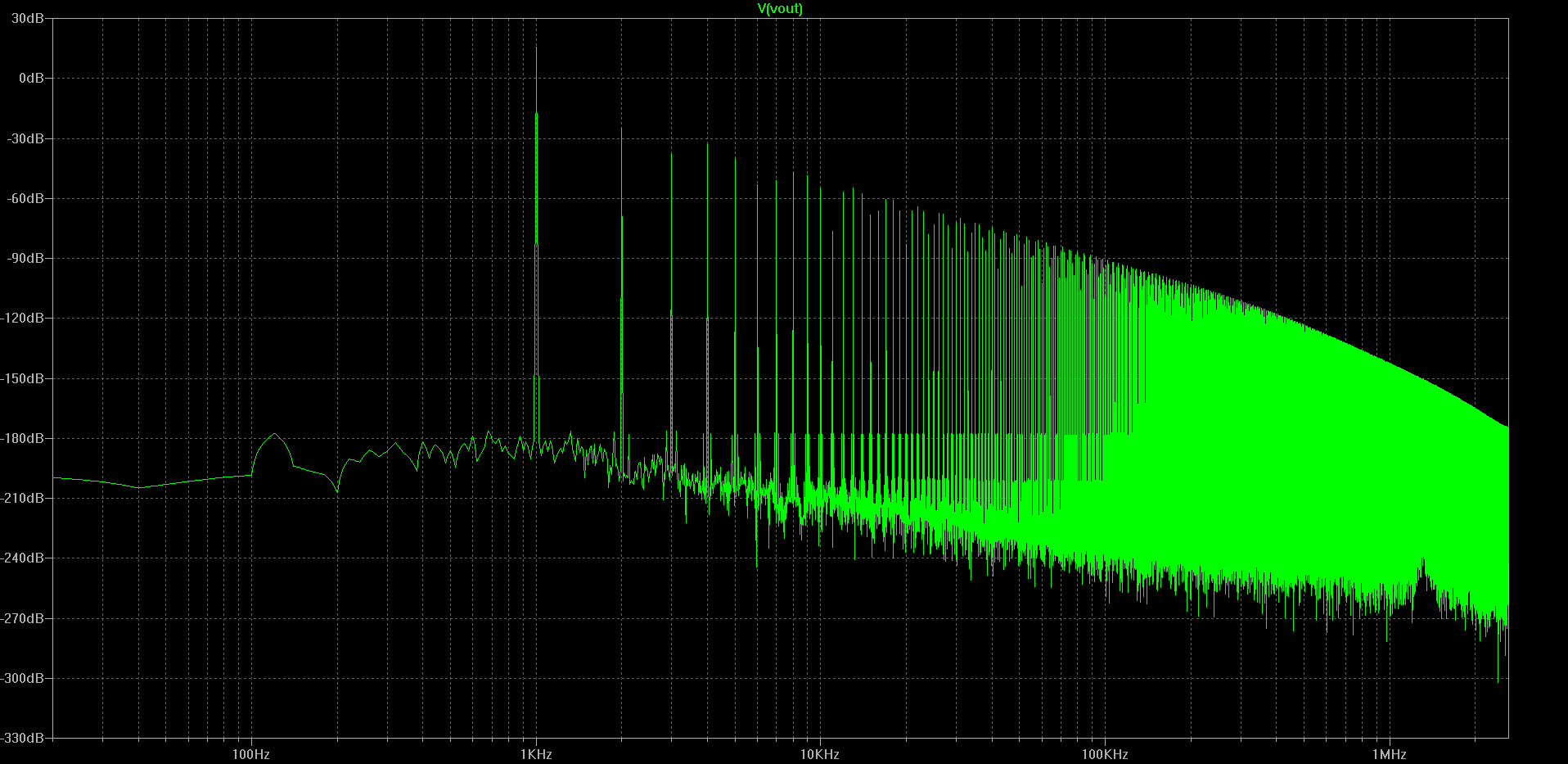1568x764 pixels.
Task: Click the 1KHz frequency axis label
Action: tap(536, 754)
